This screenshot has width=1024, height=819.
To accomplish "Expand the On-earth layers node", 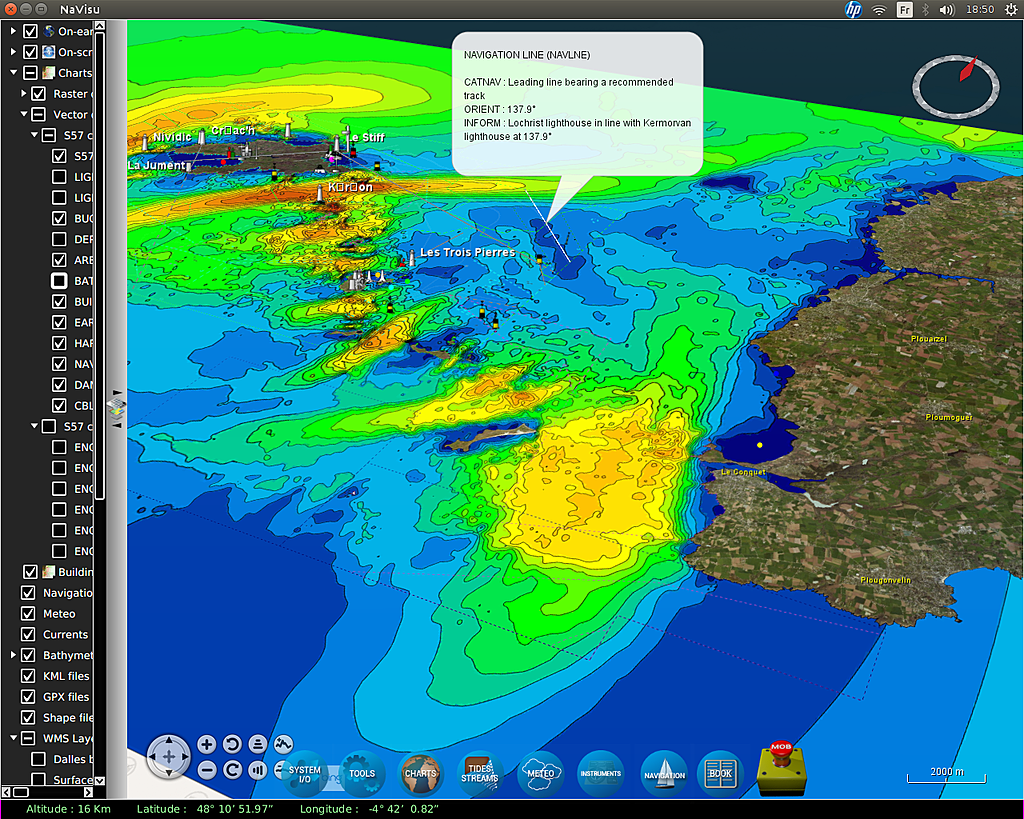I will 13,31.
